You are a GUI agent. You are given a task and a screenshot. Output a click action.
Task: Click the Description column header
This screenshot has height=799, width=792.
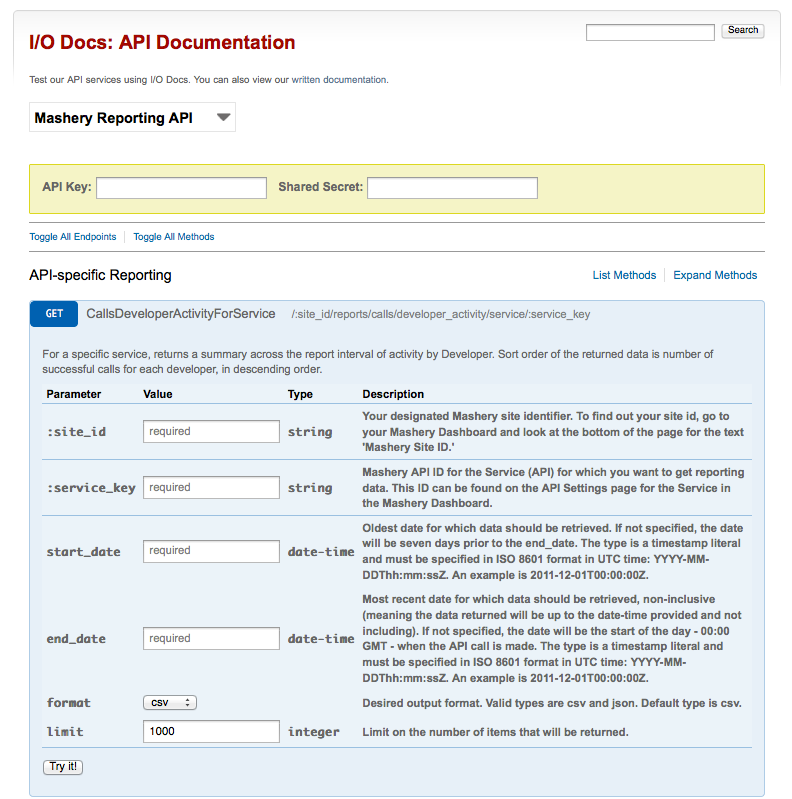393,394
